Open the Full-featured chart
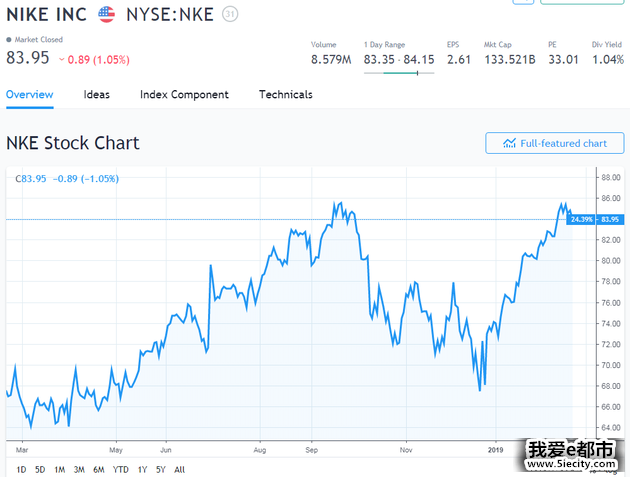The width and height of the screenshot is (630, 477). coord(554,143)
